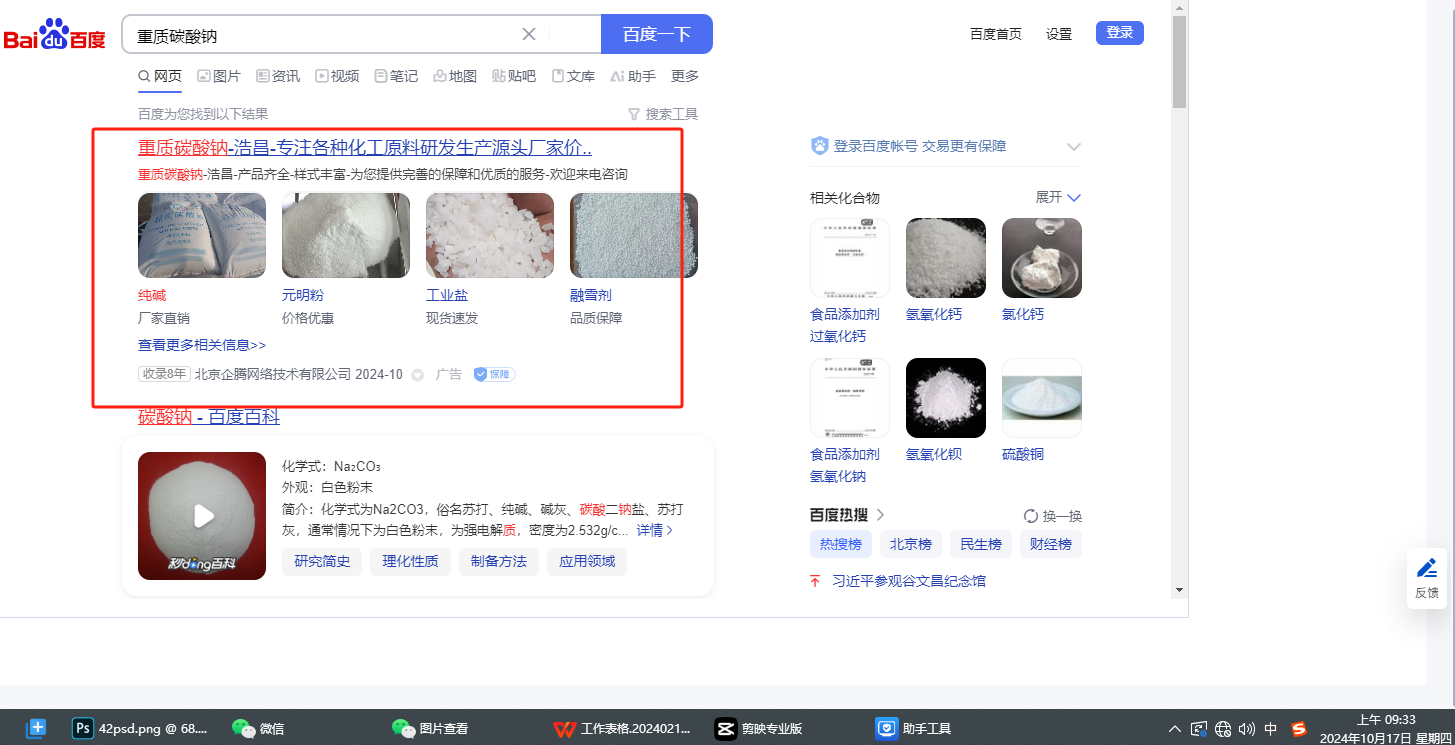This screenshot has width=1455, height=745.
Task: Switch to the 图片 search tab
Action: [219, 76]
